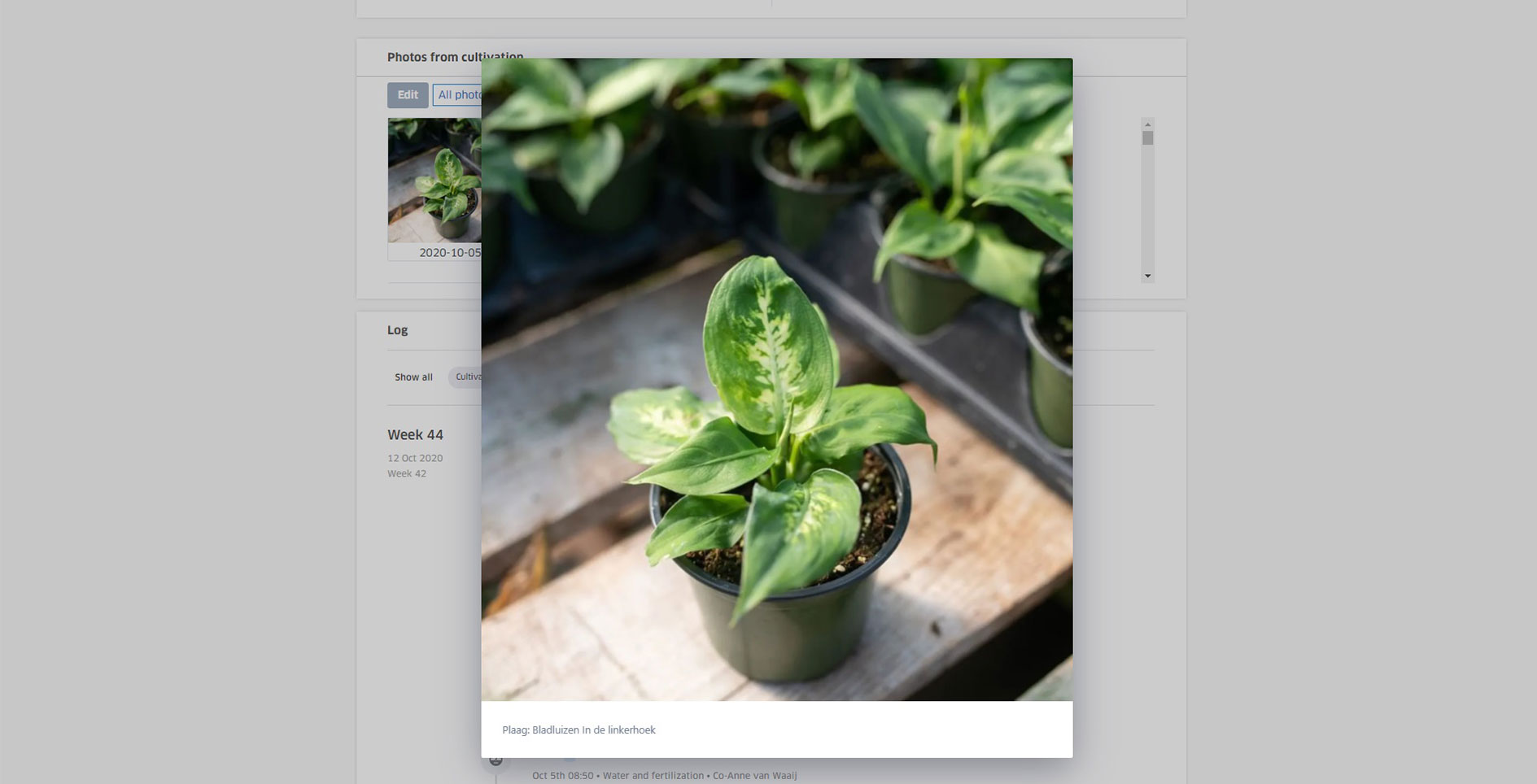Click the enlarged plant photo in the lightbox
This screenshot has width=1537, height=784.
(x=776, y=379)
